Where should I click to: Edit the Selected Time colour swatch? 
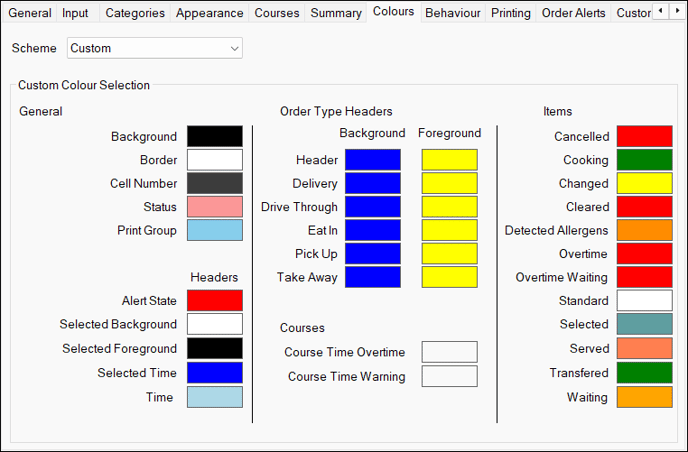(215, 373)
